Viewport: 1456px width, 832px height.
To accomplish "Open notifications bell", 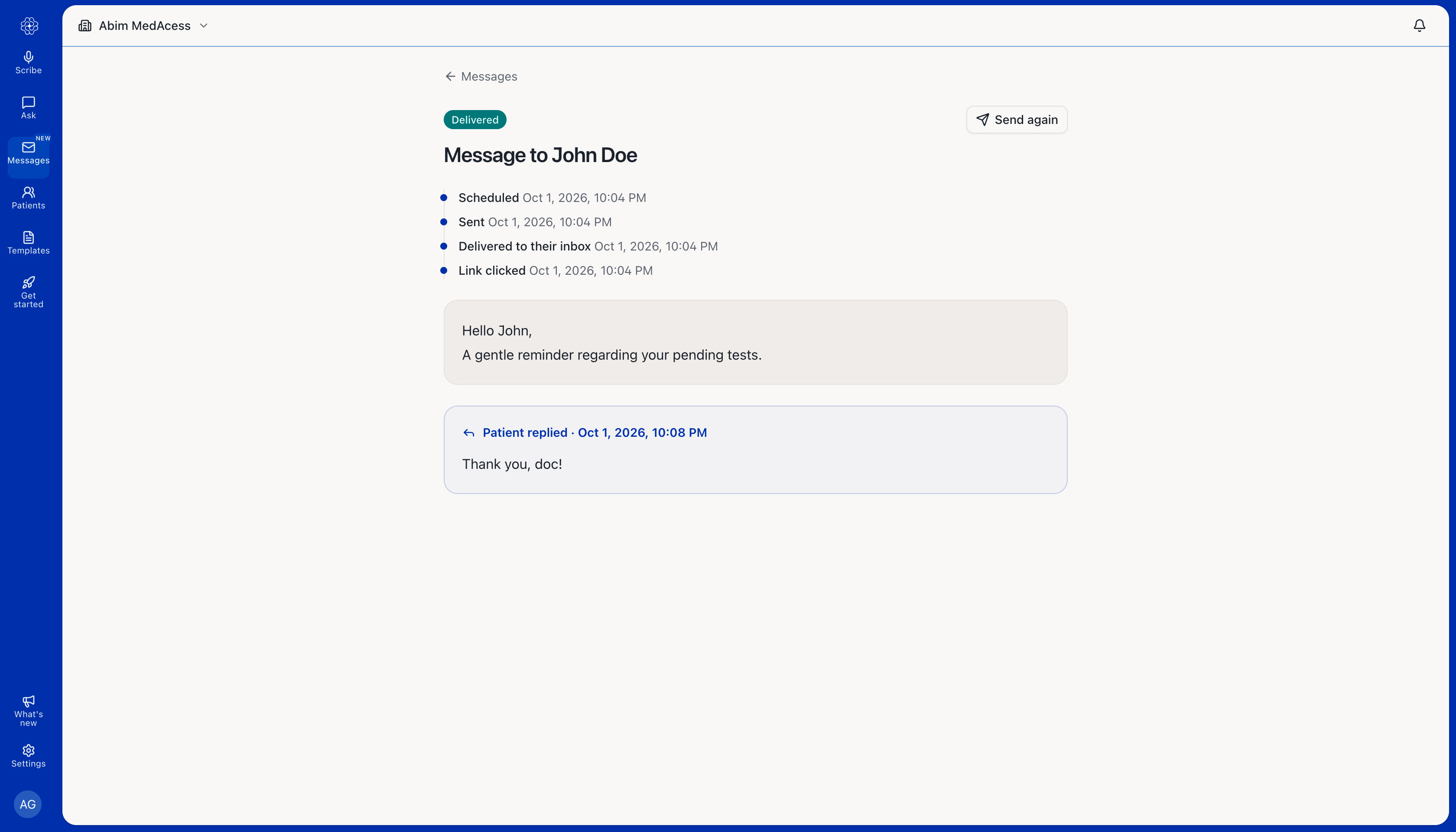I will pos(1420,26).
